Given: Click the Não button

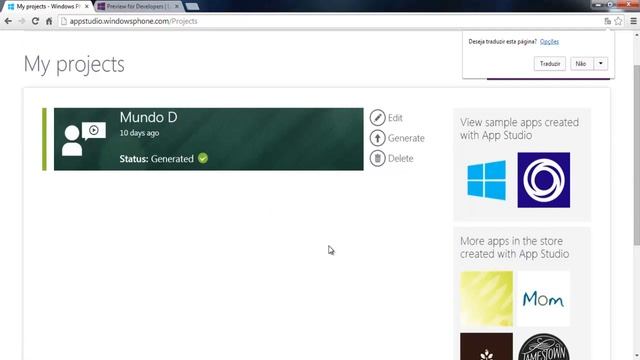Looking at the screenshot, I should click(x=581, y=64).
